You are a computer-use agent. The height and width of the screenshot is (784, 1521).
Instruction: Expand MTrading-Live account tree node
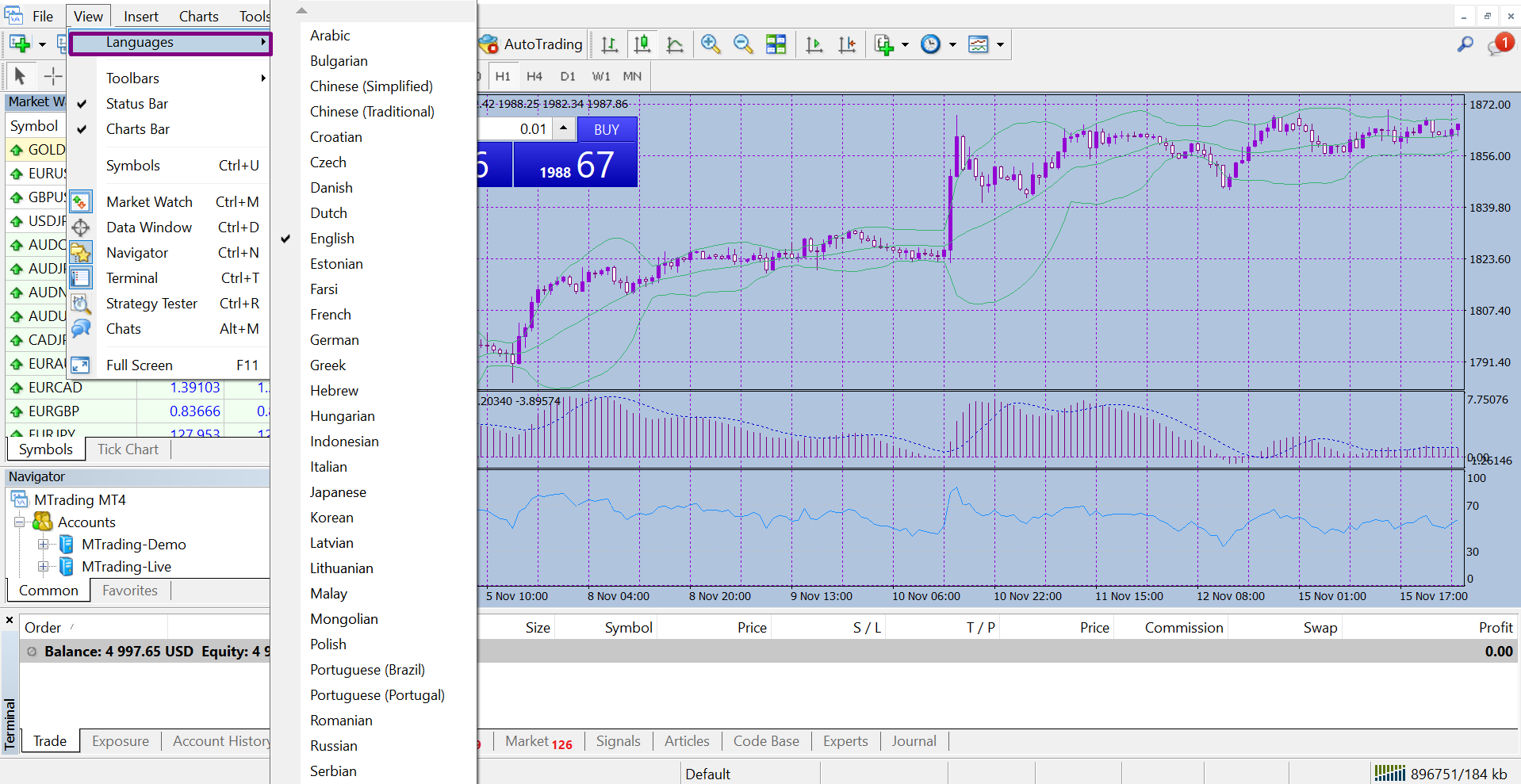tap(44, 567)
